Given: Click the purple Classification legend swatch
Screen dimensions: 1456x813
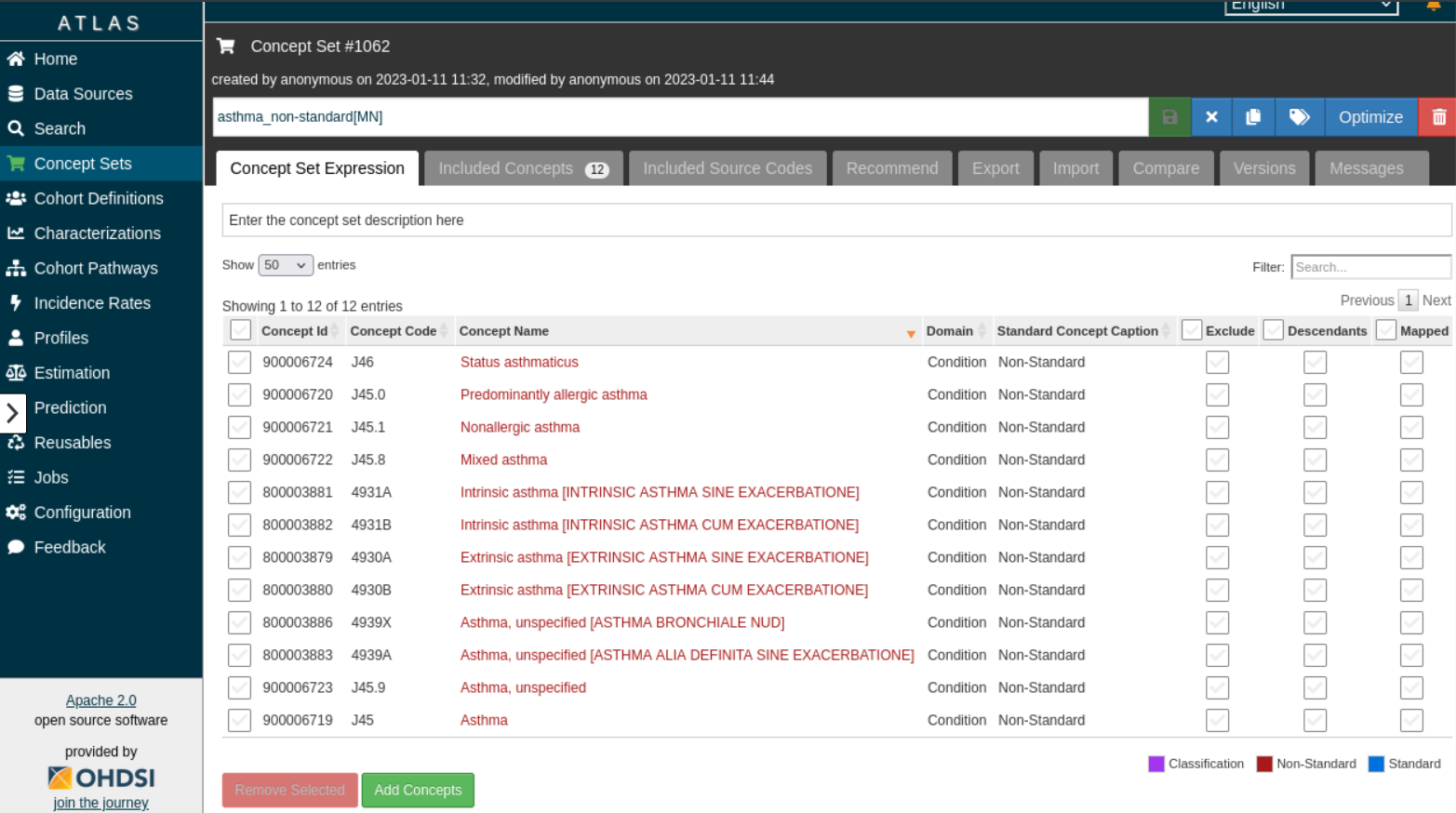Looking at the screenshot, I should (x=1156, y=764).
